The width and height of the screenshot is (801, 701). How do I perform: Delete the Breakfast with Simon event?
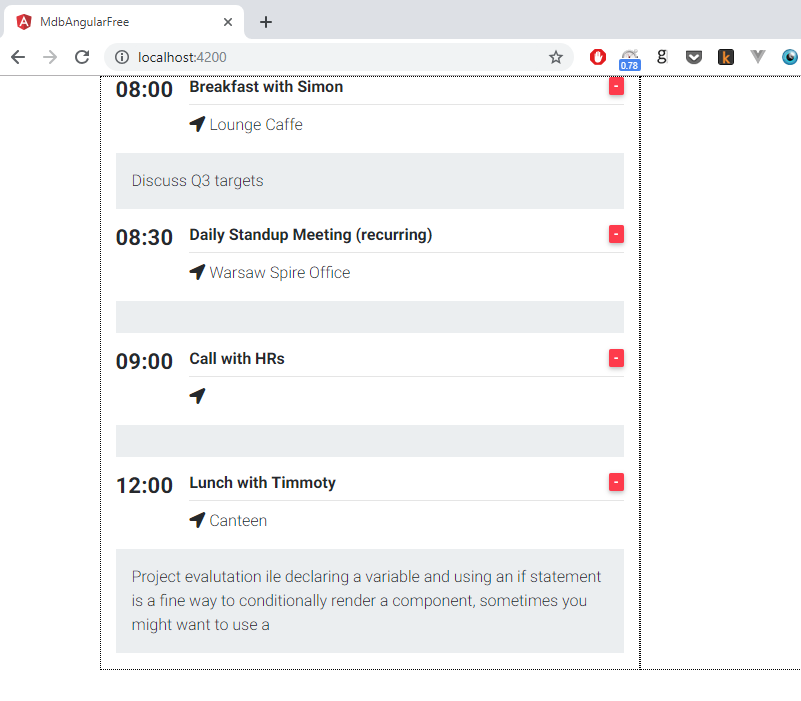(x=616, y=86)
